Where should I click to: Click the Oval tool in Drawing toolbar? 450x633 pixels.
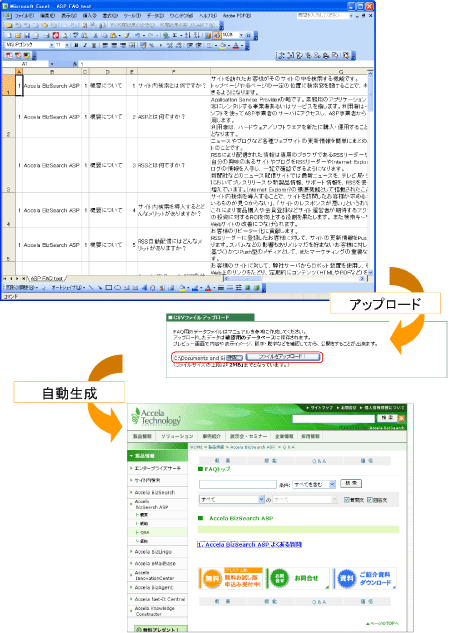click(x=117, y=288)
